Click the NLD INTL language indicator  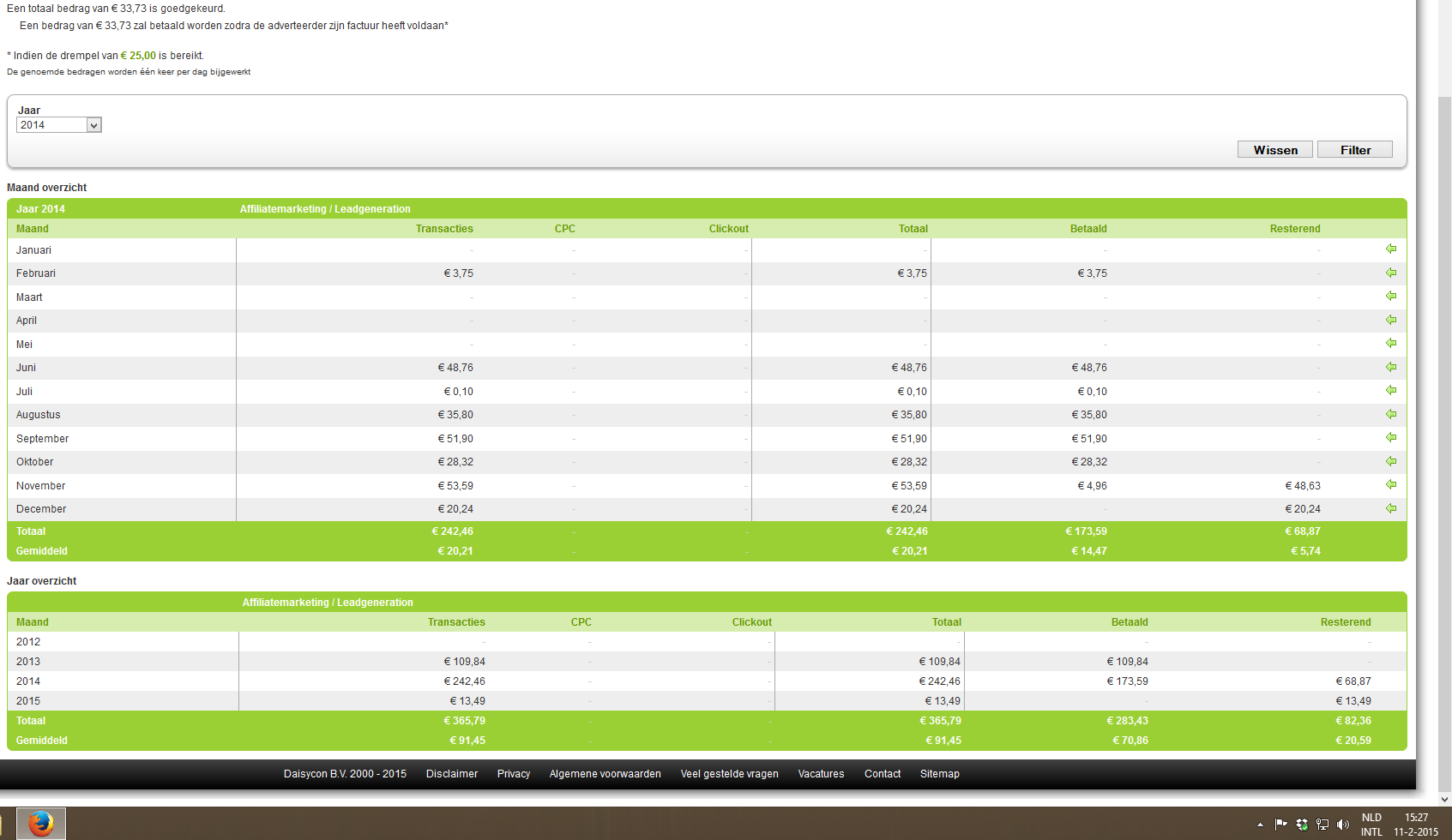coord(1371,825)
